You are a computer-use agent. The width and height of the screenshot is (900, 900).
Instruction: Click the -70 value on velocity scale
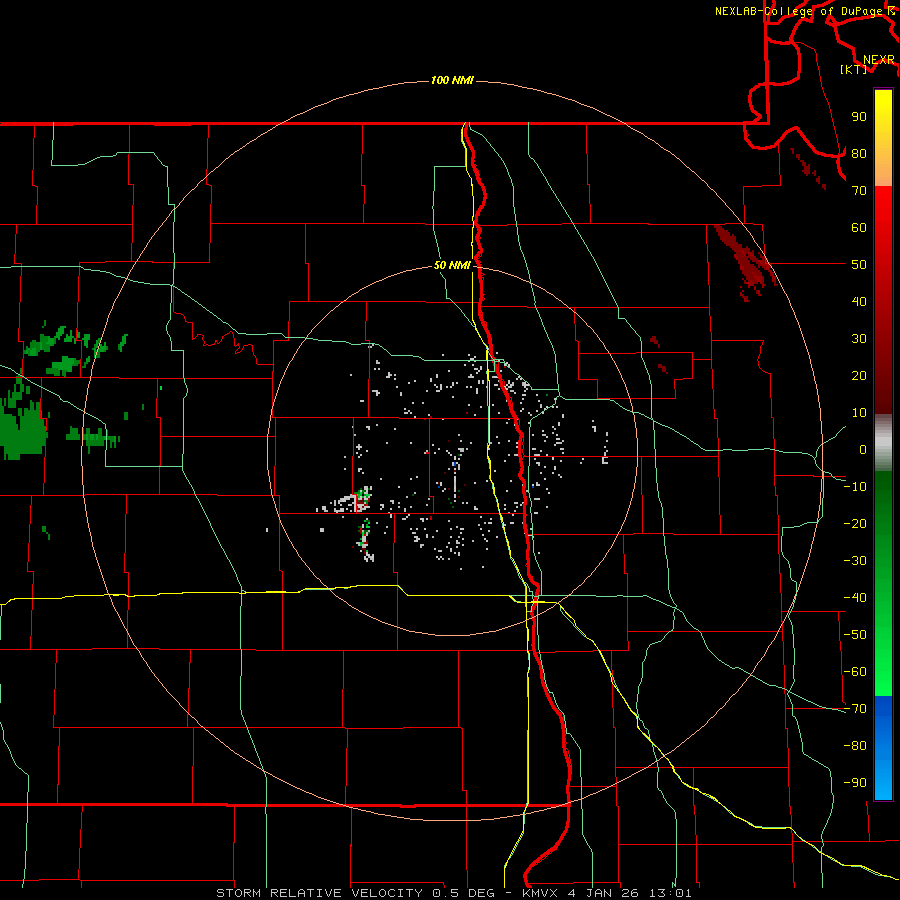855,708
